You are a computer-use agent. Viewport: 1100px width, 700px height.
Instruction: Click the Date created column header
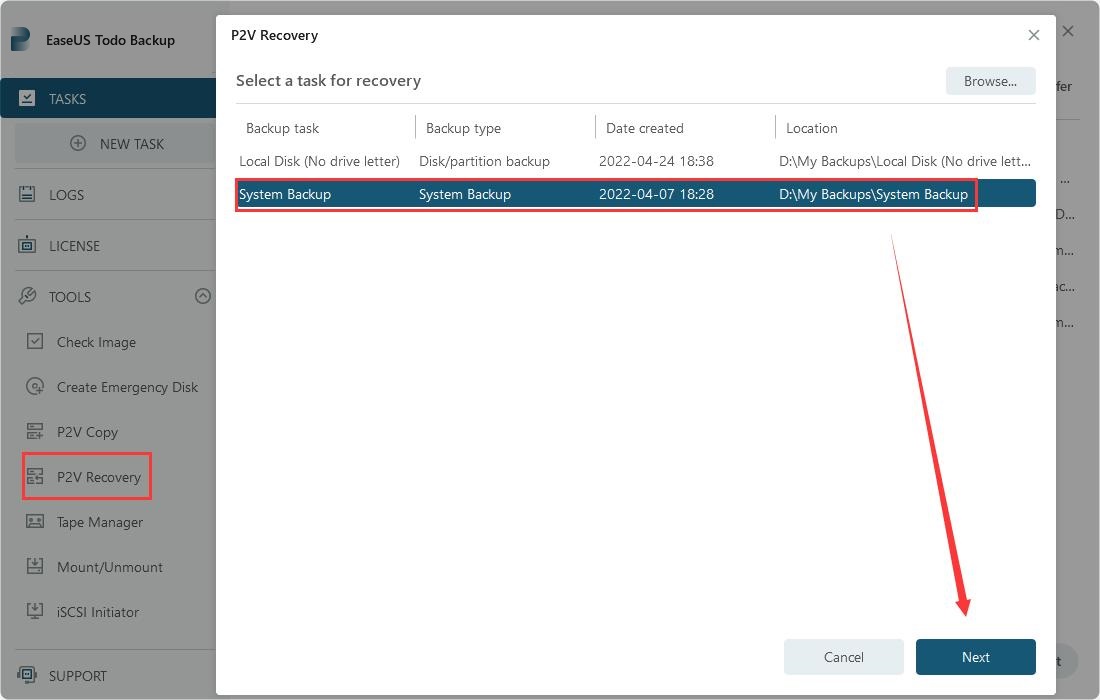coord(645,128)
